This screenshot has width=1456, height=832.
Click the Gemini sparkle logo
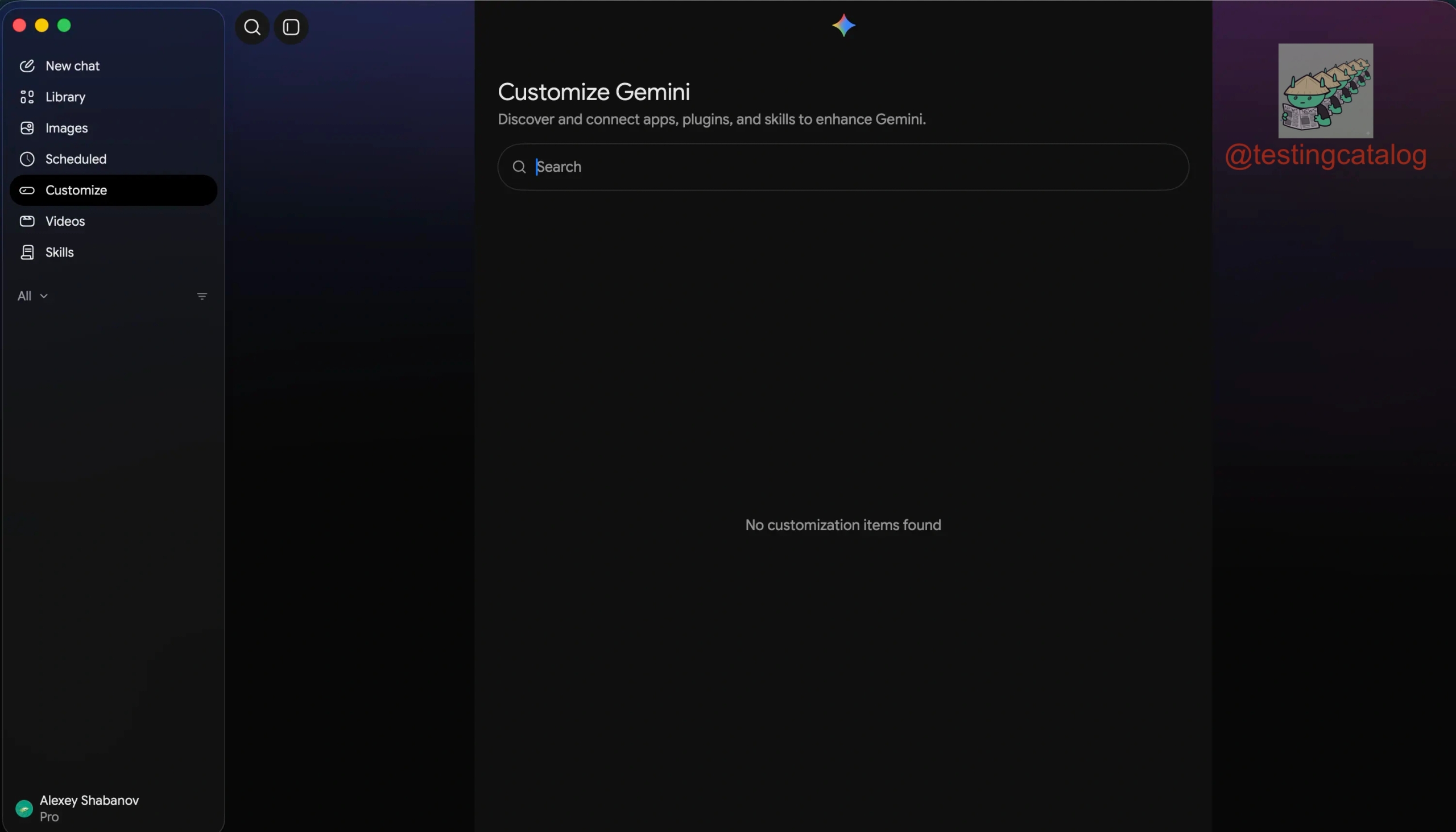point(843,25)
